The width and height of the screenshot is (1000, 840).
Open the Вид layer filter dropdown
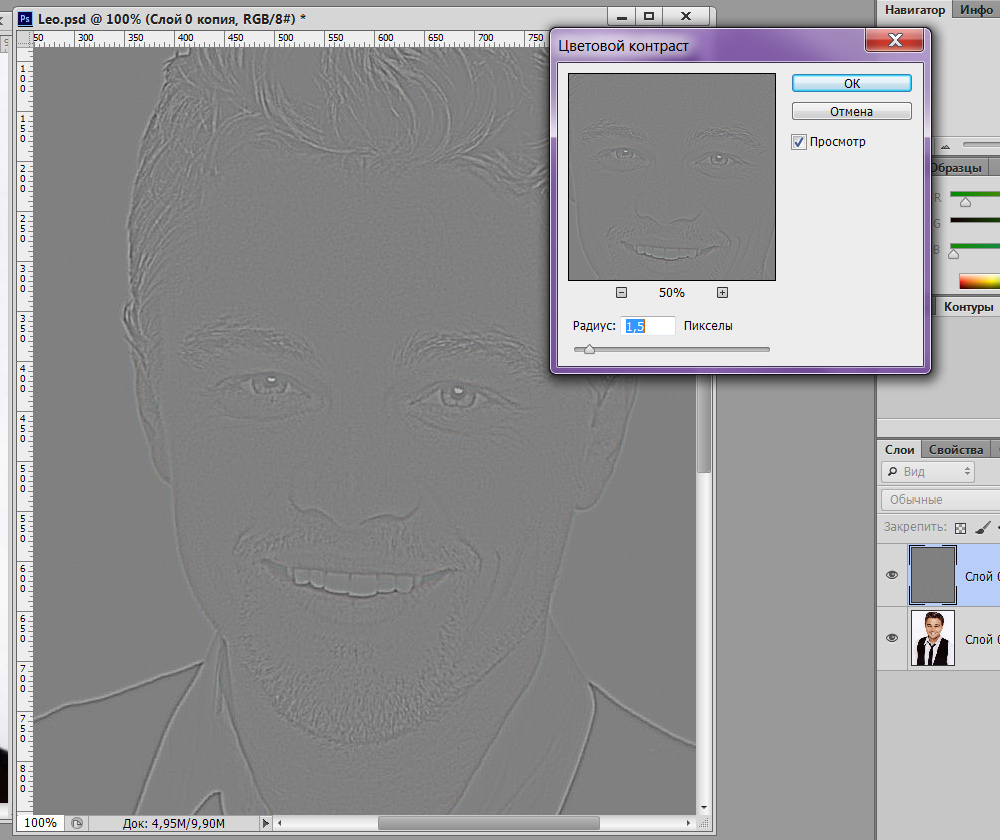[928, 471]
